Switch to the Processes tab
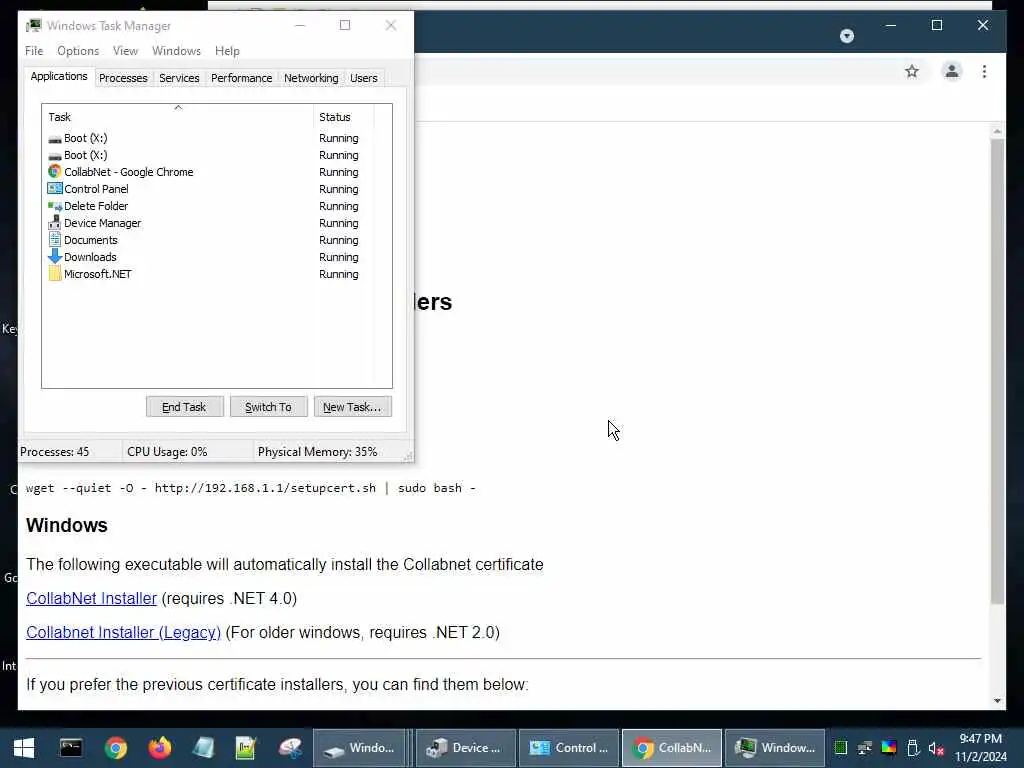Viewport: 1024px width, 768px height. coord(123,78)
